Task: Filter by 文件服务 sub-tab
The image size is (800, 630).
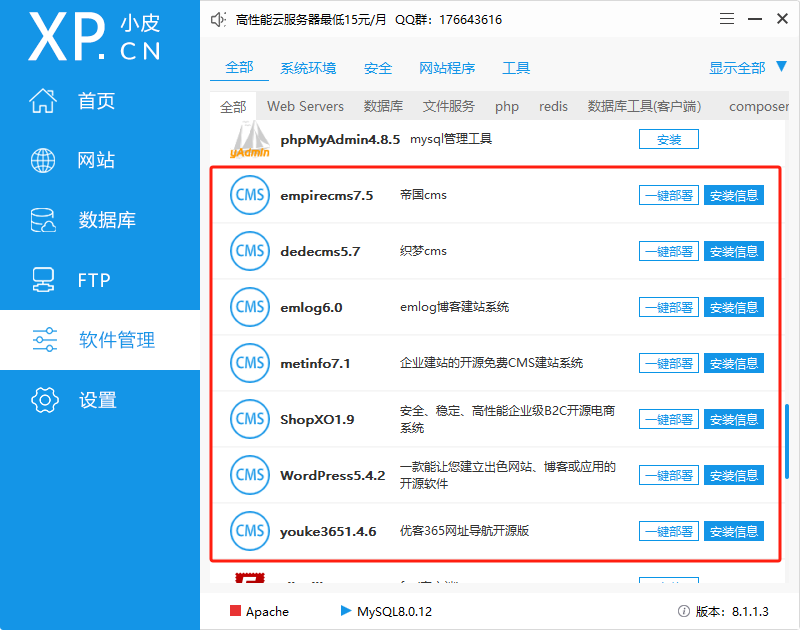Action: point(448,107)
